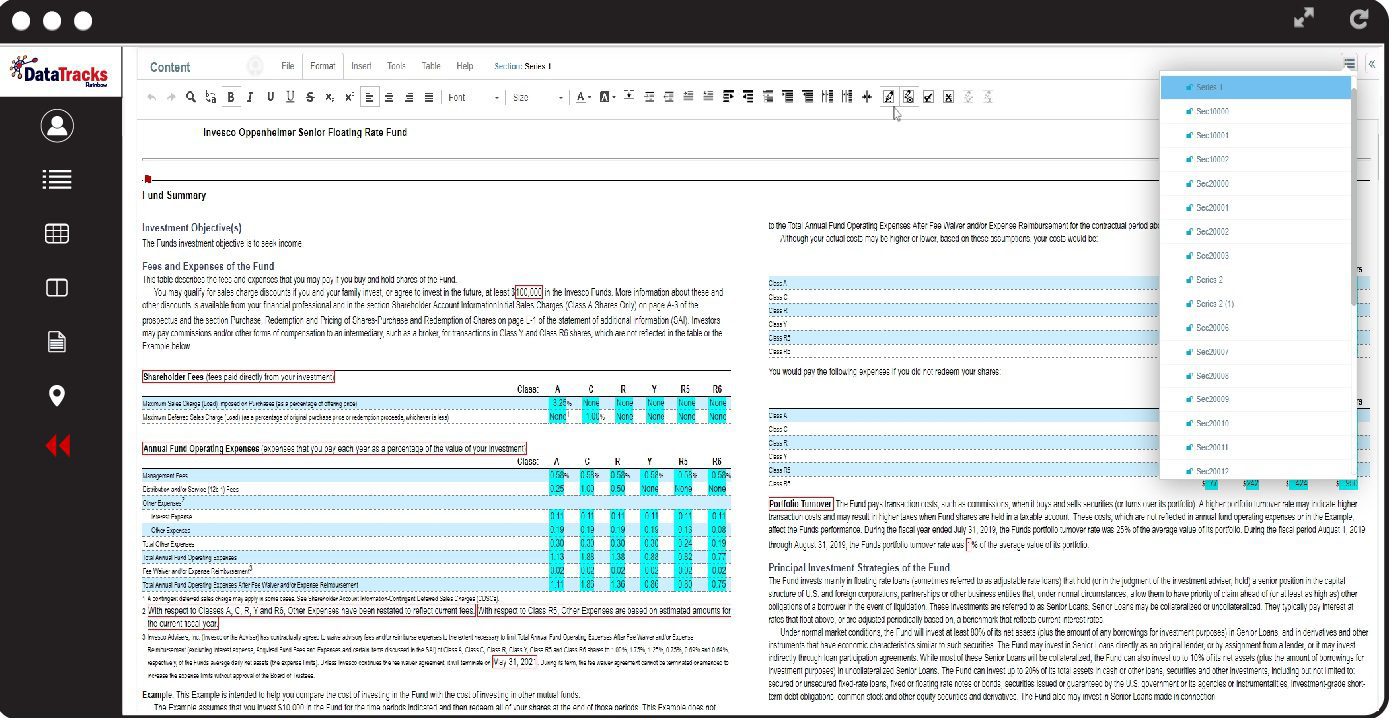Click the Content panel title
Image resolution: width=1392 pixels, height=720 pixels.
[x=170, y=67]
